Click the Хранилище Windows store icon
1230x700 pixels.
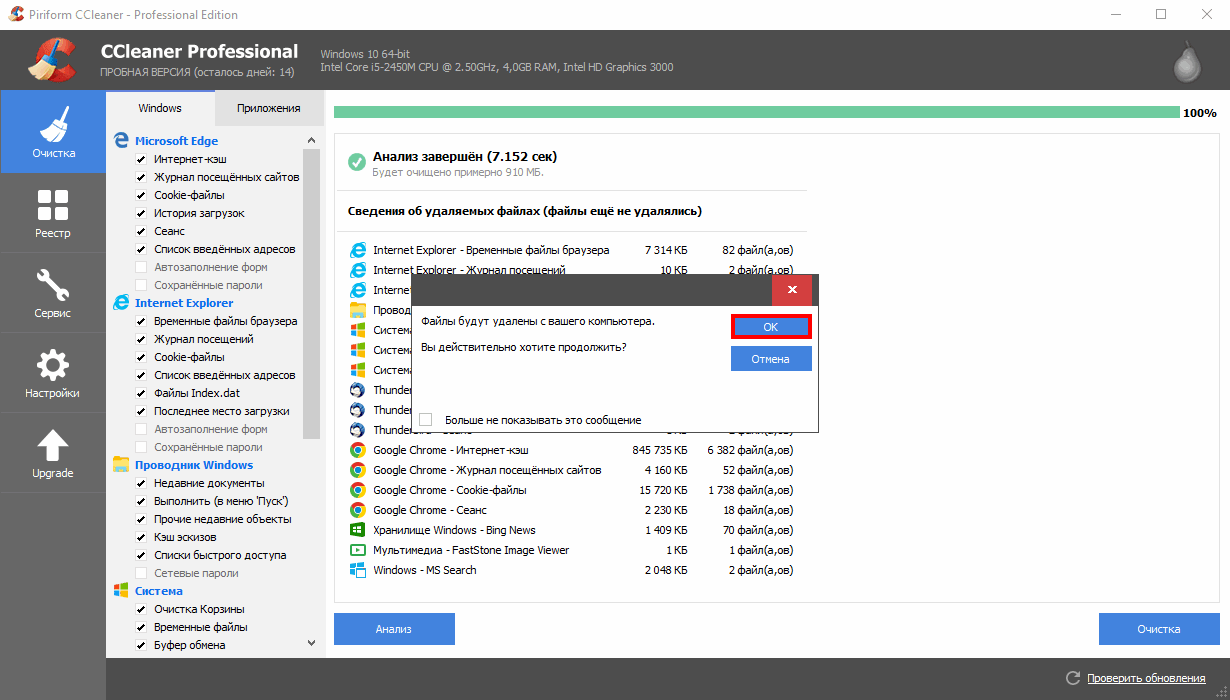tap(357, 530)
